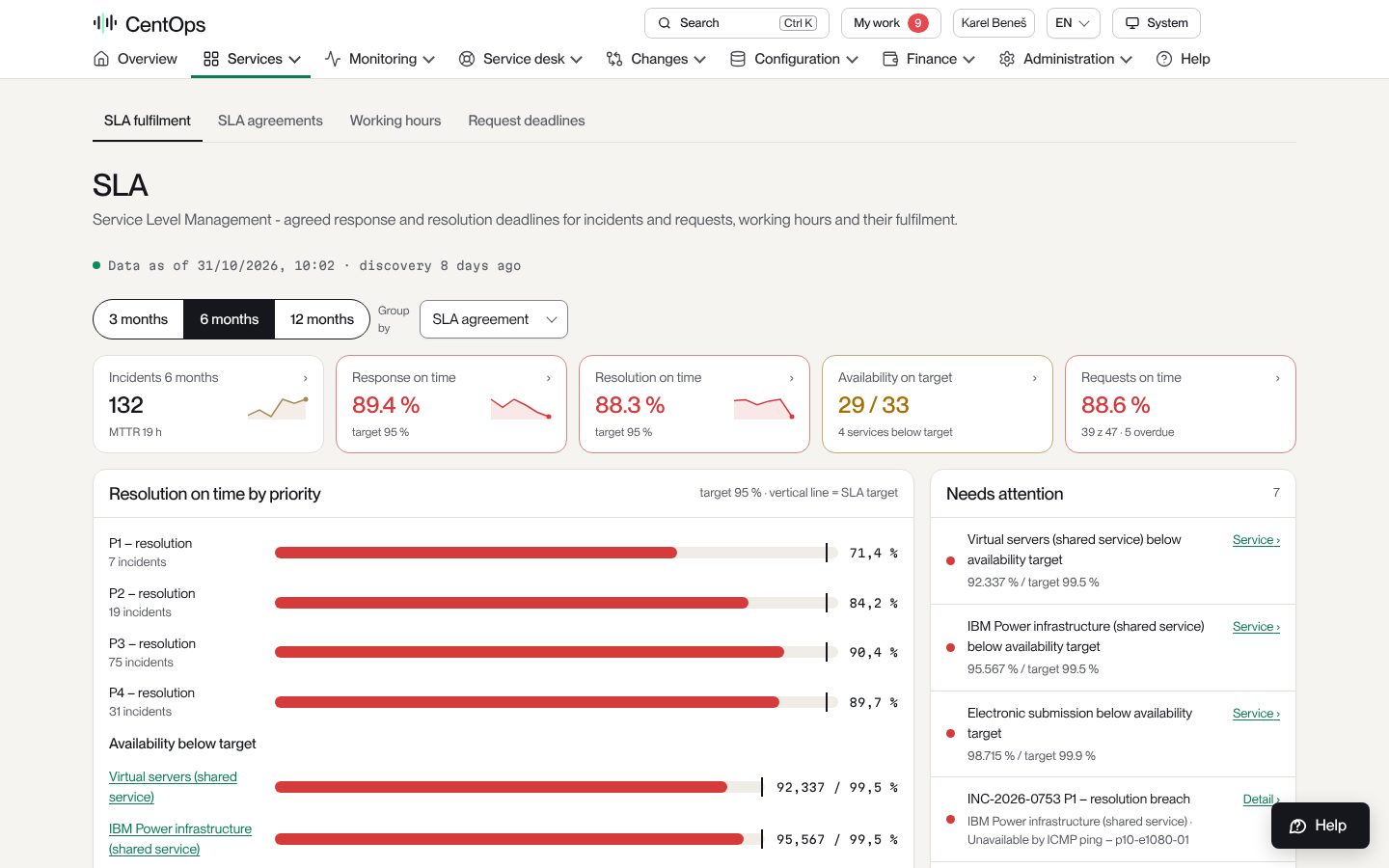The width and height of the screenshot is (1389, 868).
Task: Click the monitor icon in the System button
Action: (x=1132, y=23)
